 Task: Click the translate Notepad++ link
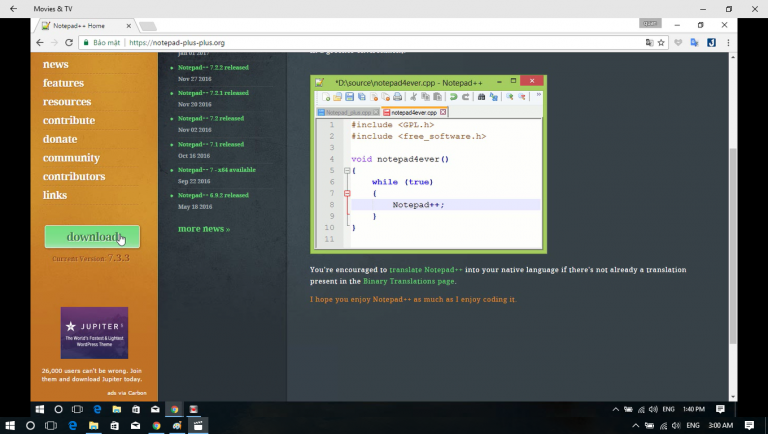pos(426,270)
